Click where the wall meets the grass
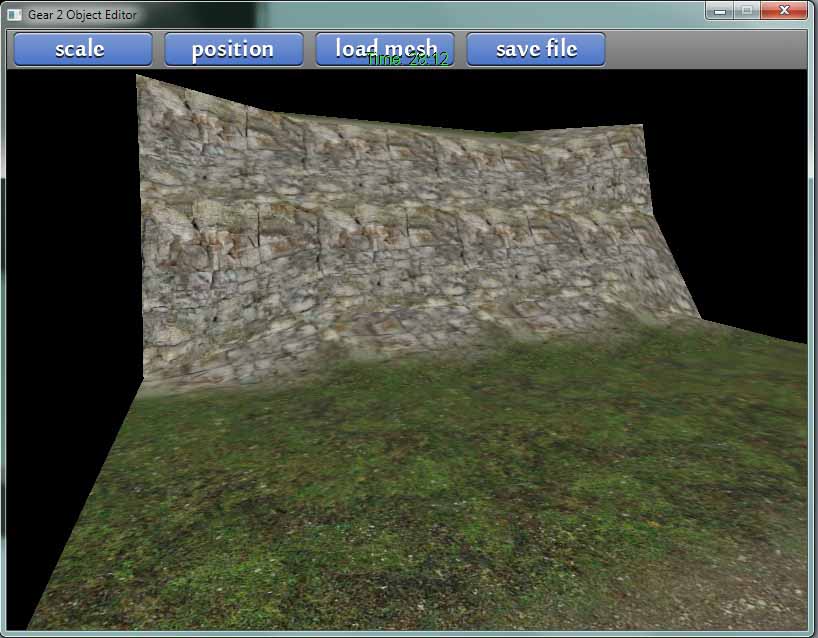Viewport: 818px width, 638px height. coord(400,350)
